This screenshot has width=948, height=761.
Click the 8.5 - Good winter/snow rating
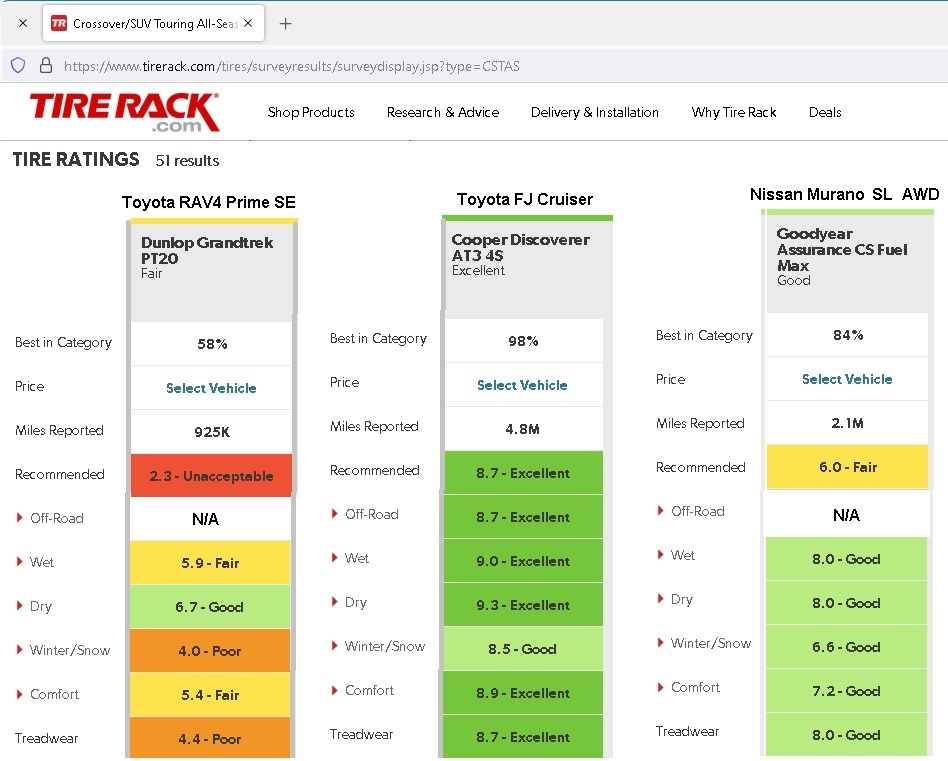point(523,649)
